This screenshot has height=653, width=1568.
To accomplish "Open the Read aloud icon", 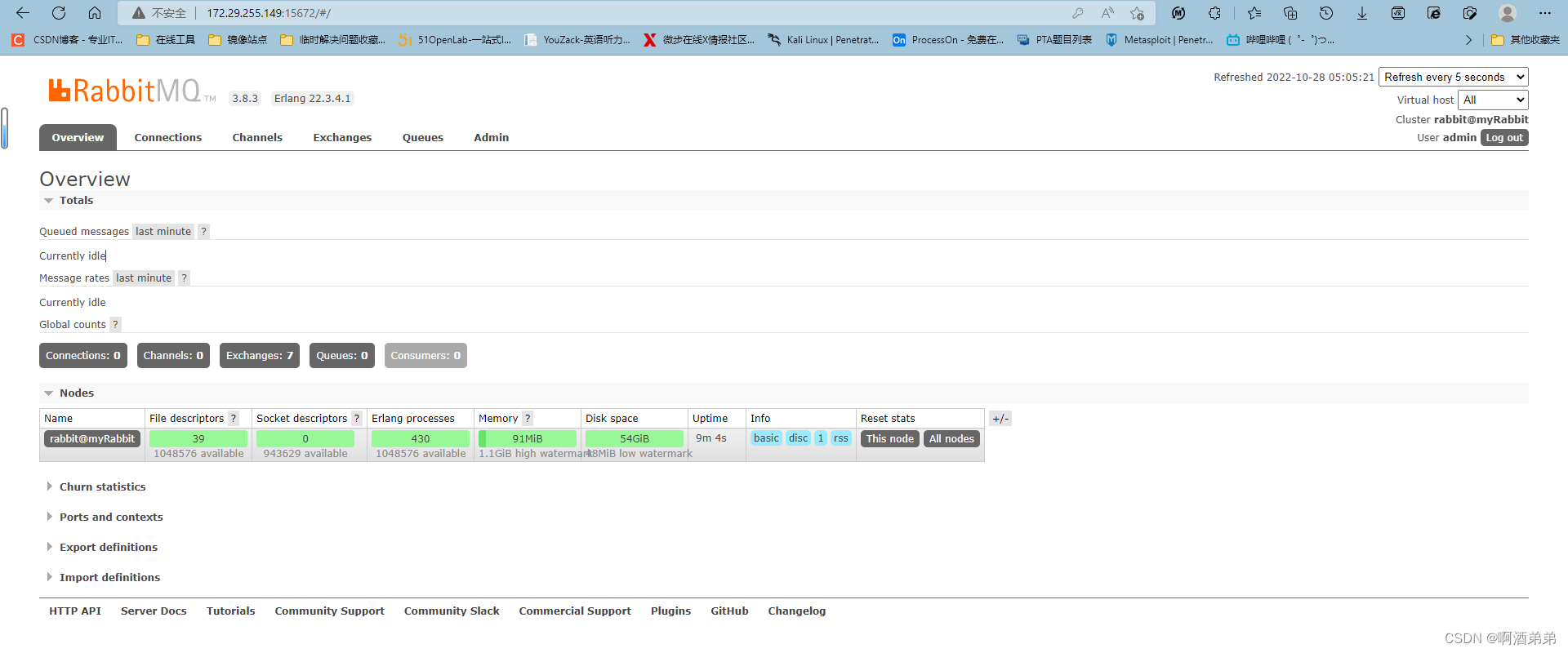I will point(1107,13).
